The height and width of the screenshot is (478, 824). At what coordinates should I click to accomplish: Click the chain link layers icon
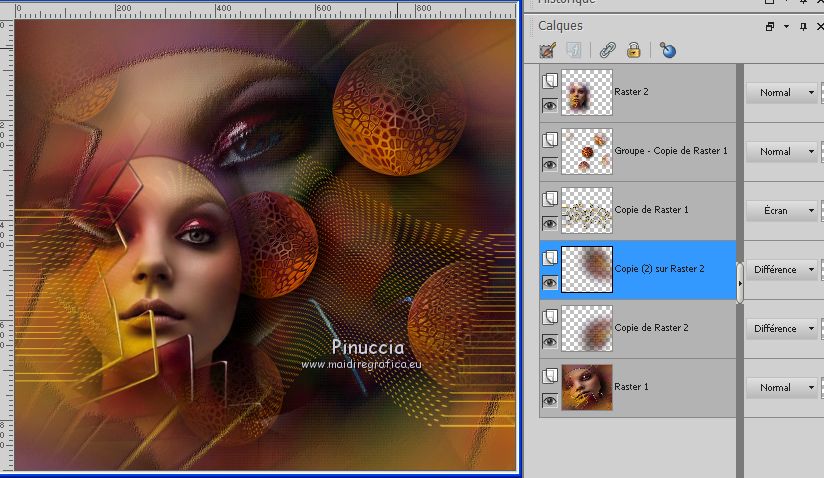(607, 49)
